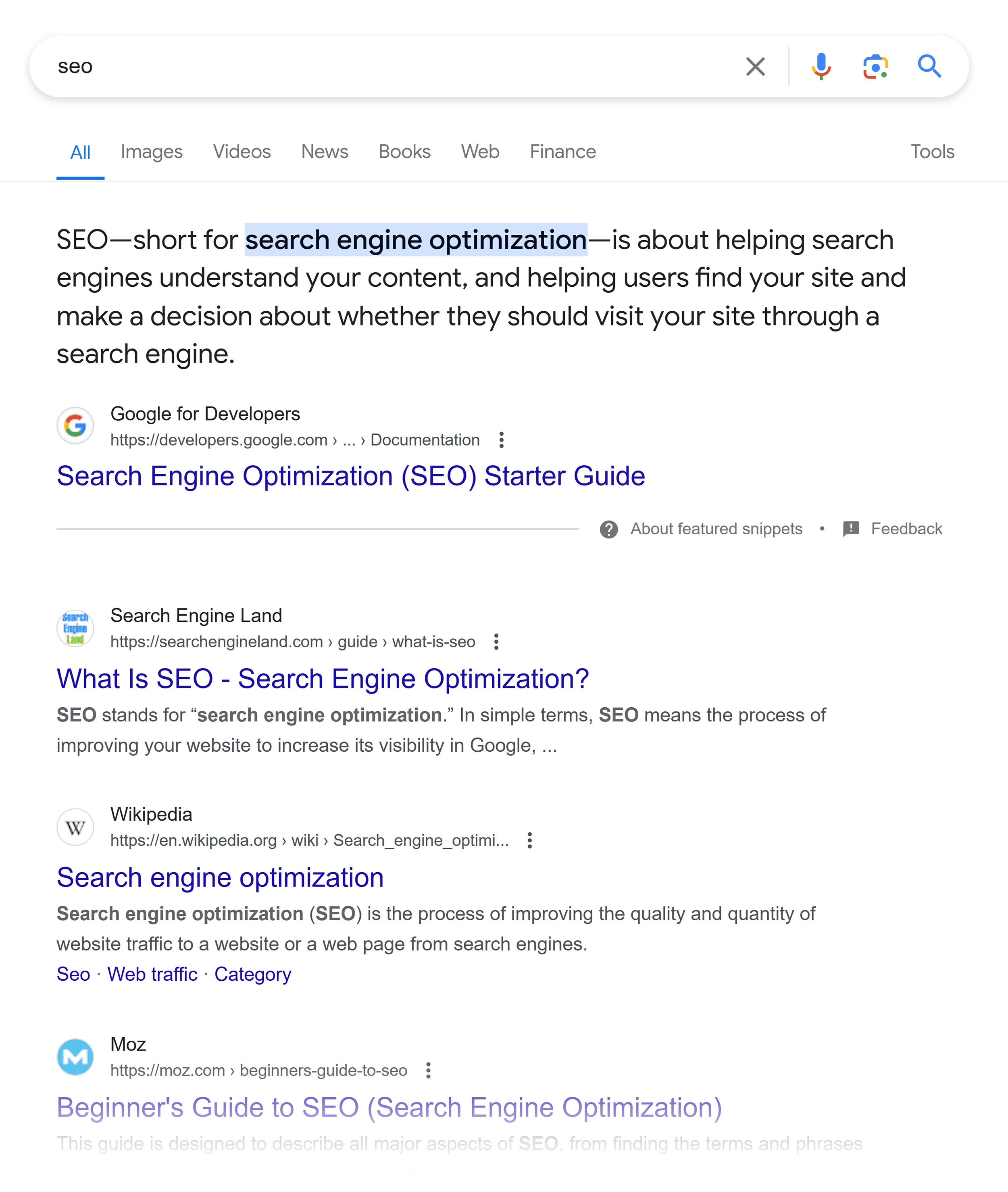
Task: Click the 'Wikipedia' site name
Action: click(152, 814)
